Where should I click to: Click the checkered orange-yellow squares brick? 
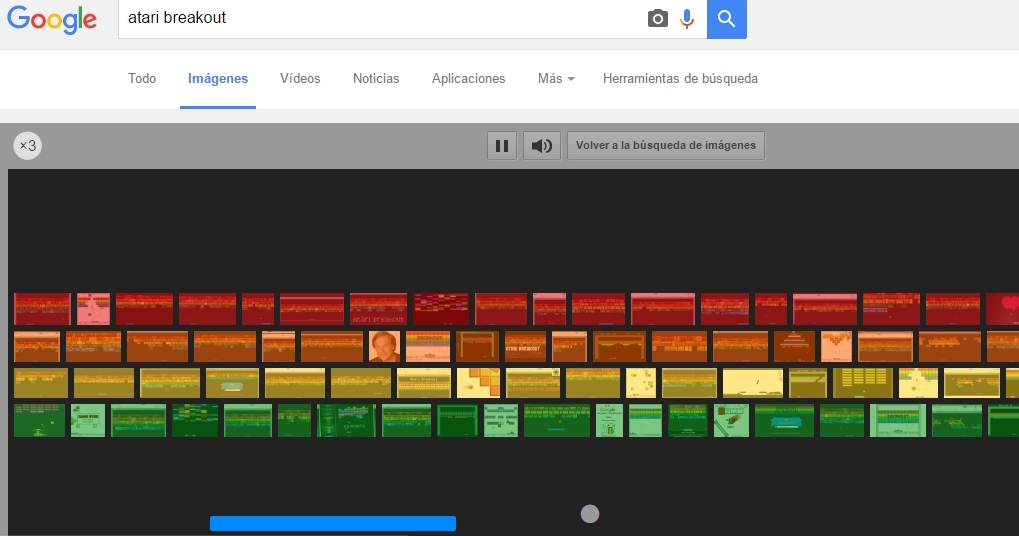click(x=478, y=383)
